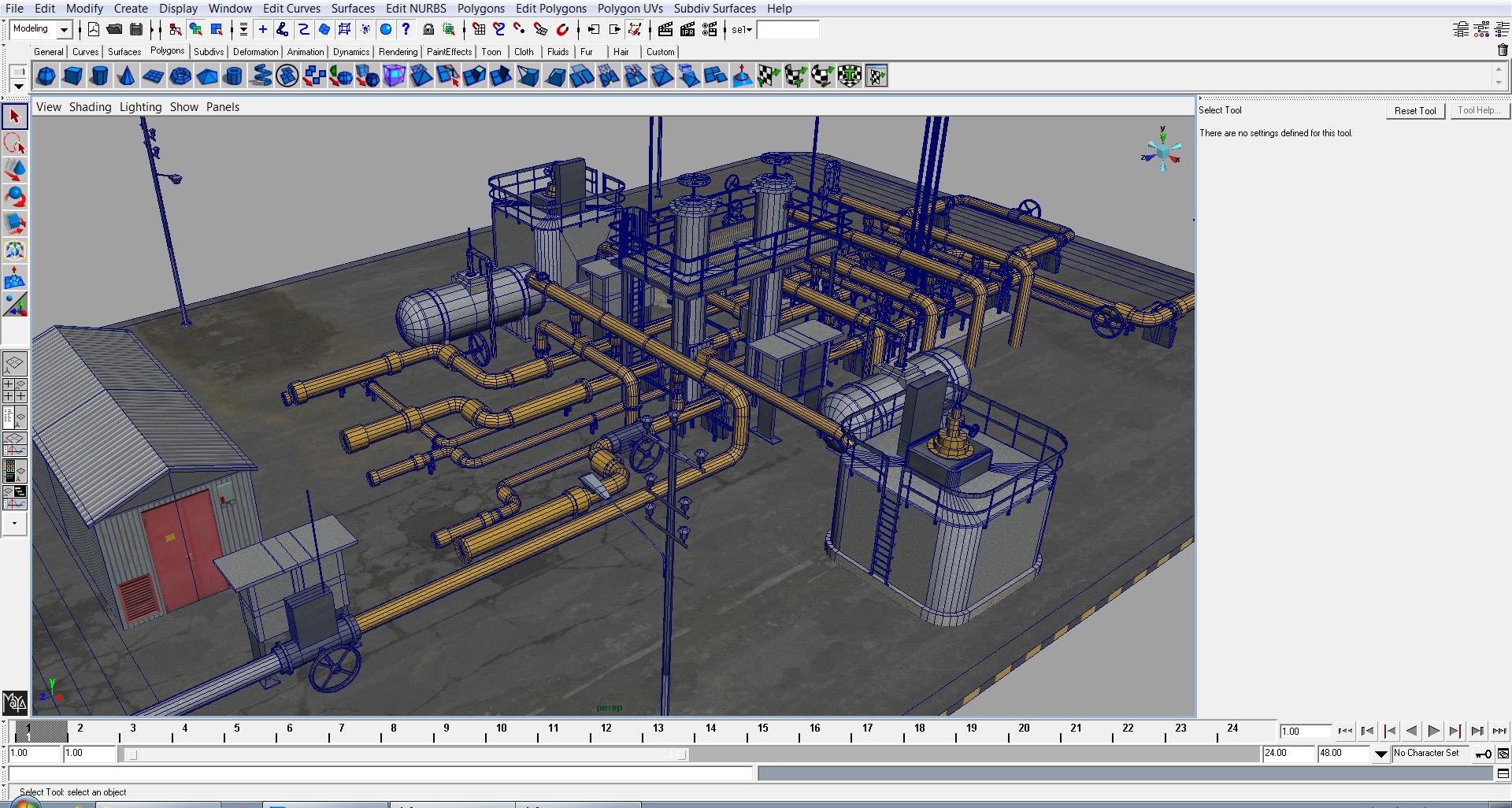The image size is (1512, 808).
Task: Open the IPR render button
Action: tap(687, 30)
